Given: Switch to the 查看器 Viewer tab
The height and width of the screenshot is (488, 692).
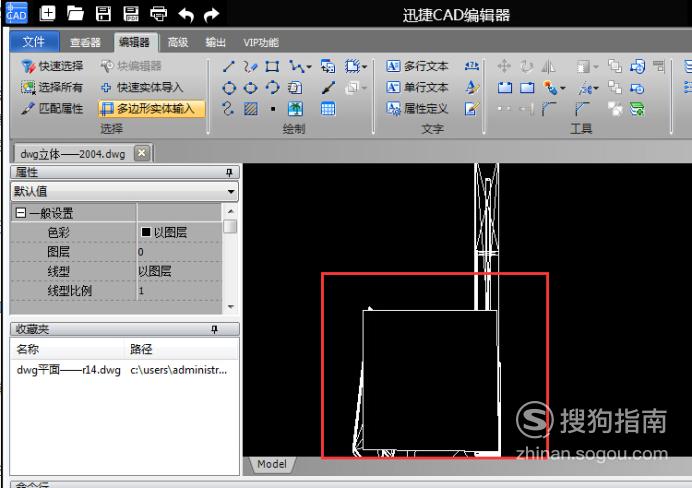Looking at the screenshot, I should click(x=85, y=42).
